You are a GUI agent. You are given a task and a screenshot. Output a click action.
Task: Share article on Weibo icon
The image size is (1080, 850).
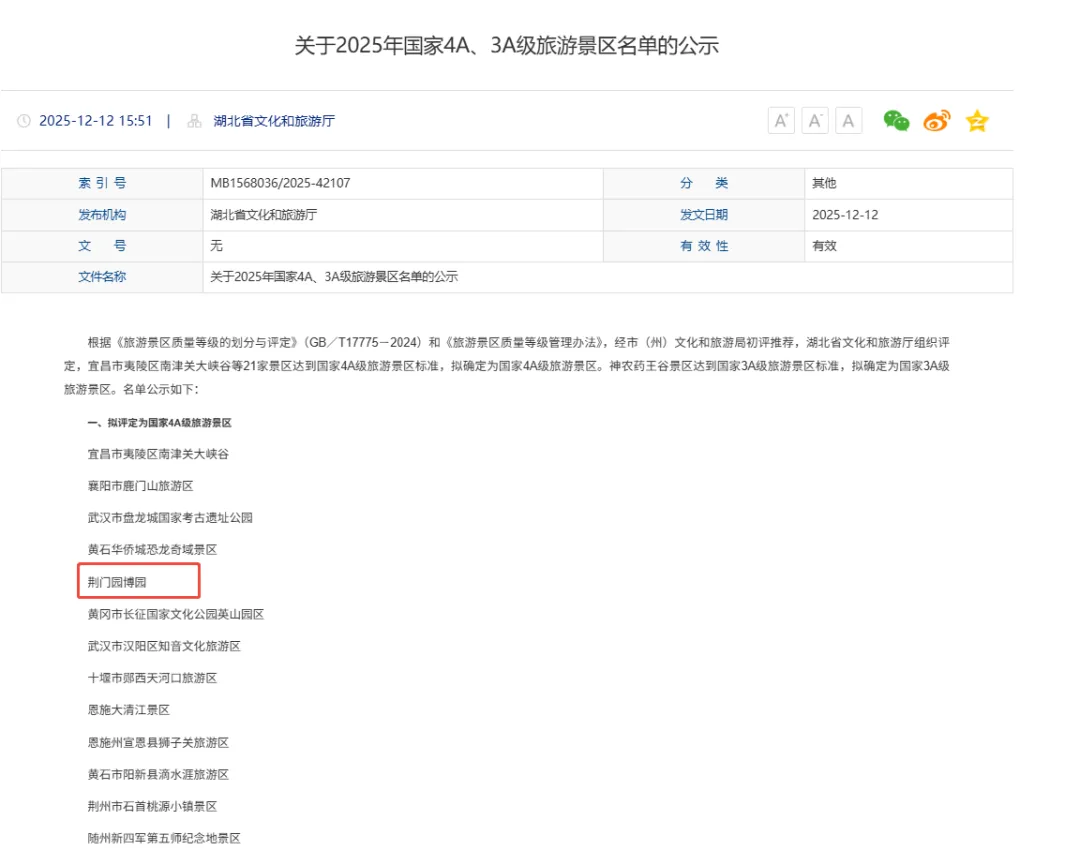pos(937,121)
